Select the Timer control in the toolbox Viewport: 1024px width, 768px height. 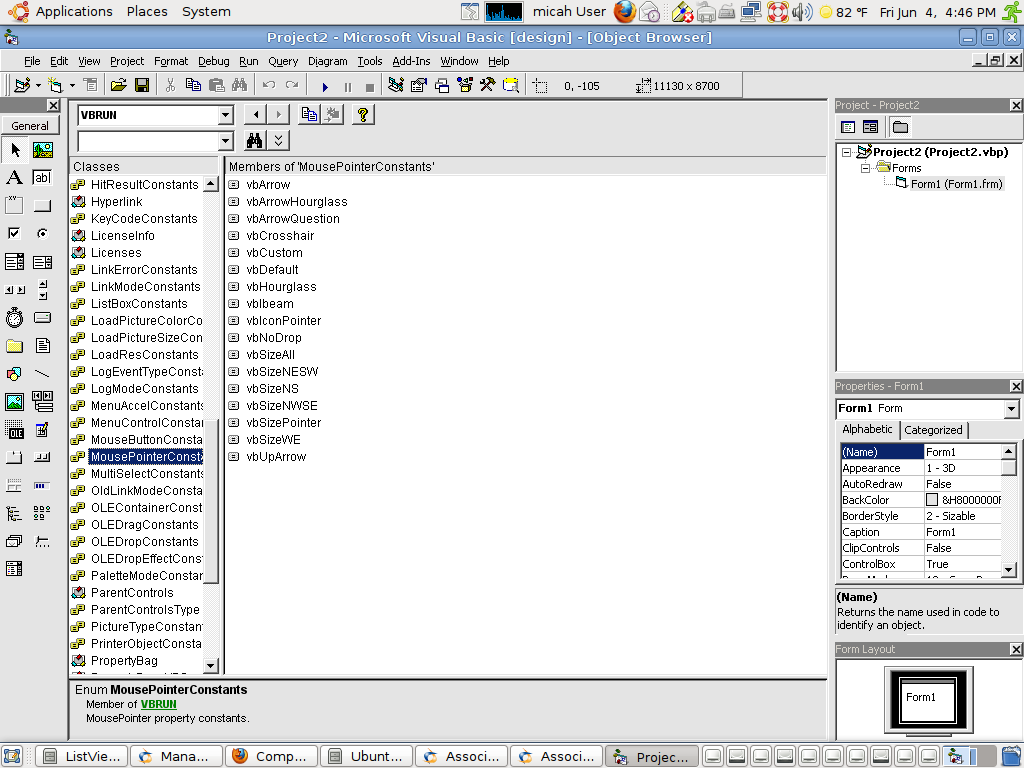[15, 317]
